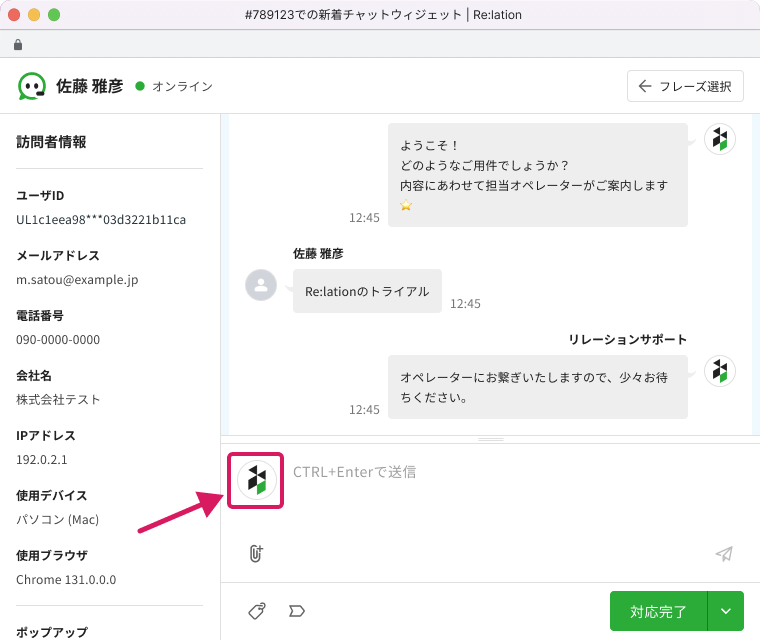Click the Re:lation chat logo in the header

(x=32, y=86)
